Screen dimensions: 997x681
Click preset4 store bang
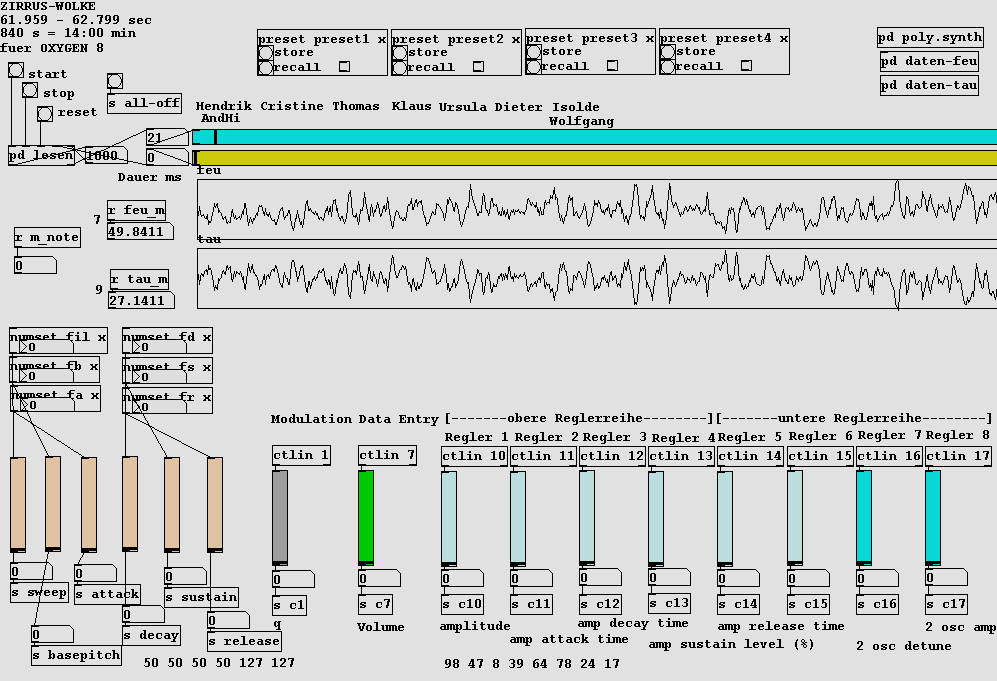[x=668, y=52]
